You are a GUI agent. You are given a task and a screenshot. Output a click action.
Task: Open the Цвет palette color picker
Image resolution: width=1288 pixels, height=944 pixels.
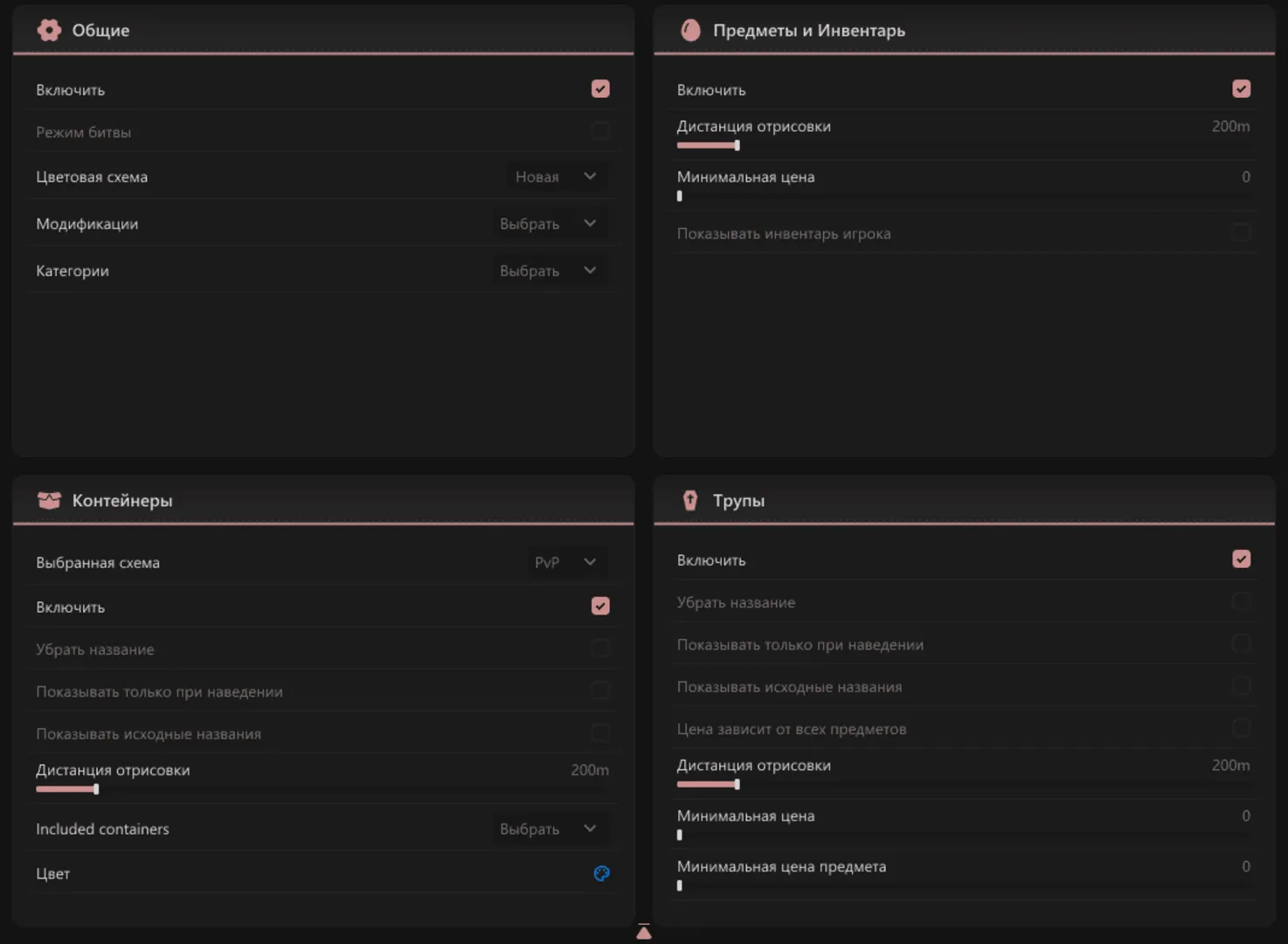(x=601, y=873)
